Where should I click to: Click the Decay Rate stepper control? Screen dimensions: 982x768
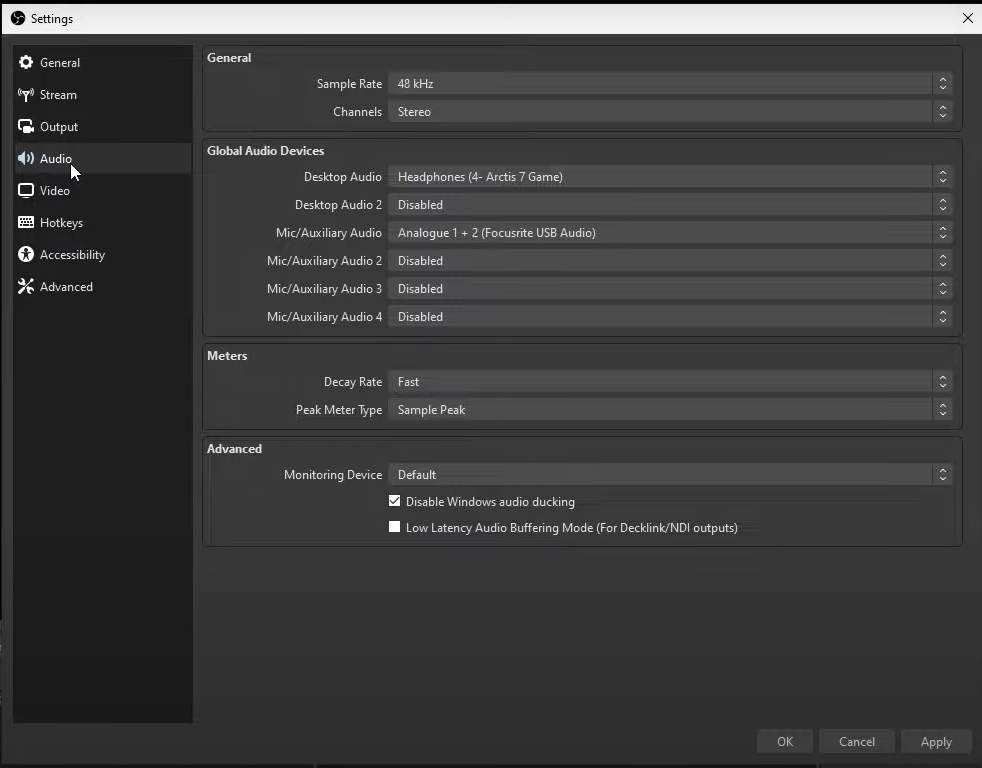coord(941,381)
